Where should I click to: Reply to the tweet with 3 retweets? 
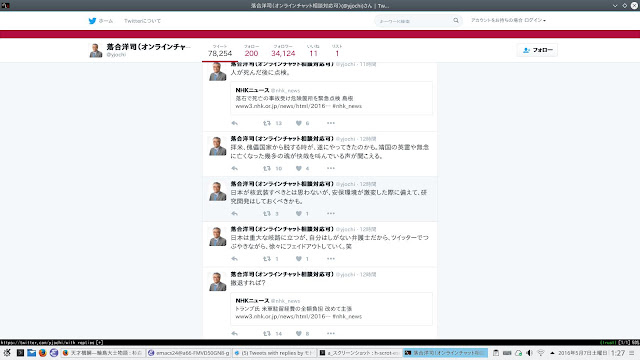tap(234, 213)
